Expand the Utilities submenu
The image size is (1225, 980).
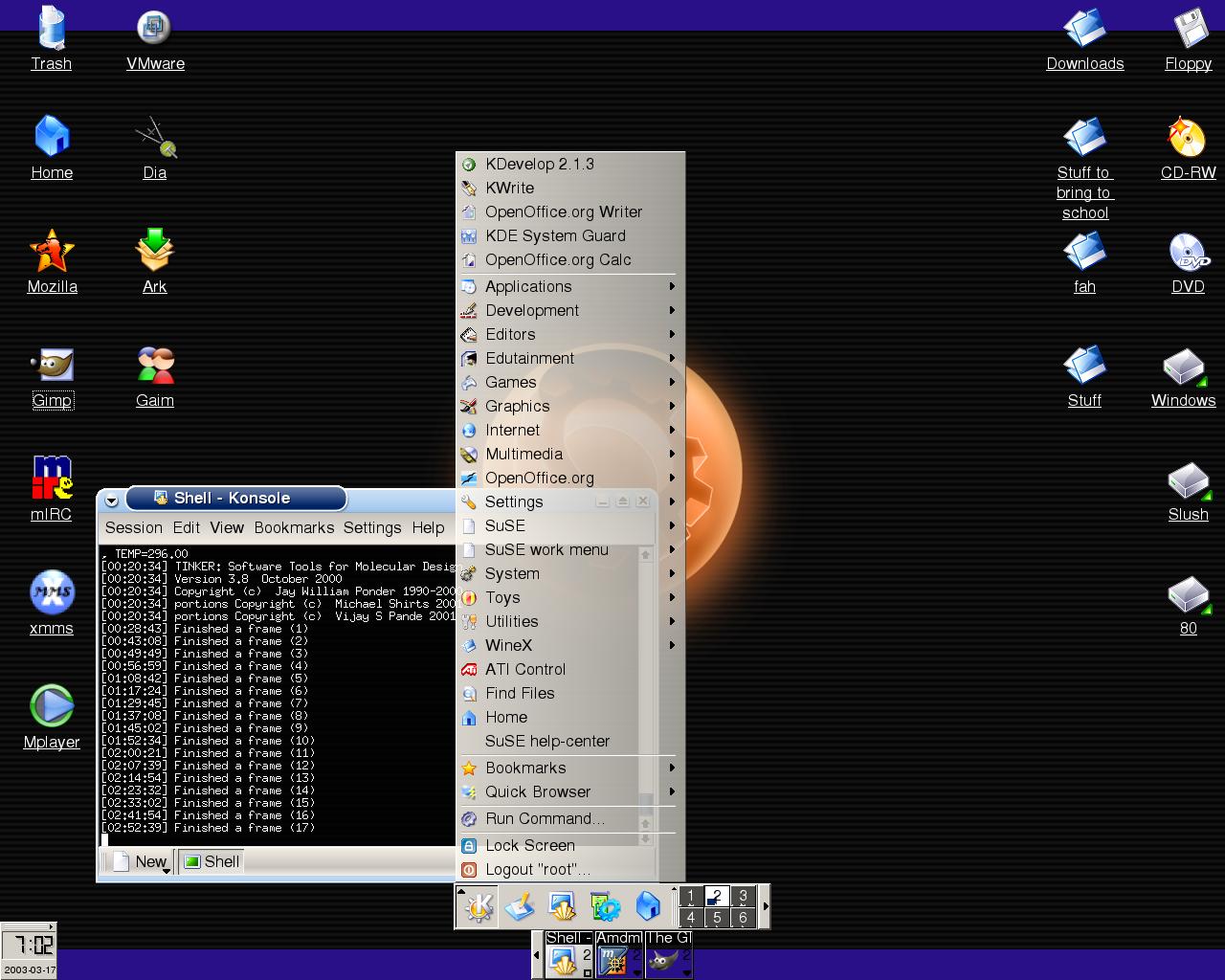click(569, 621)
